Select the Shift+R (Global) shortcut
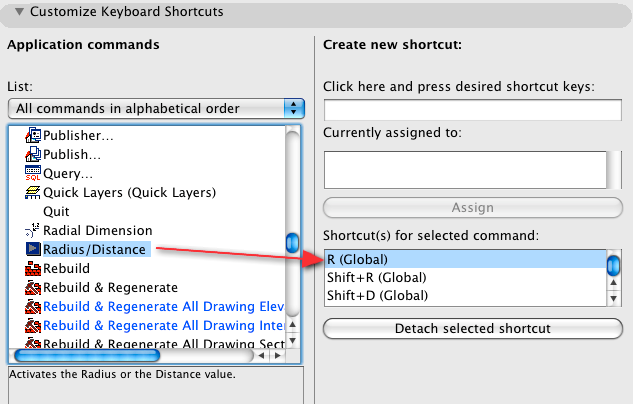Screen dimensions: 633x404 (x=376, y=277)
